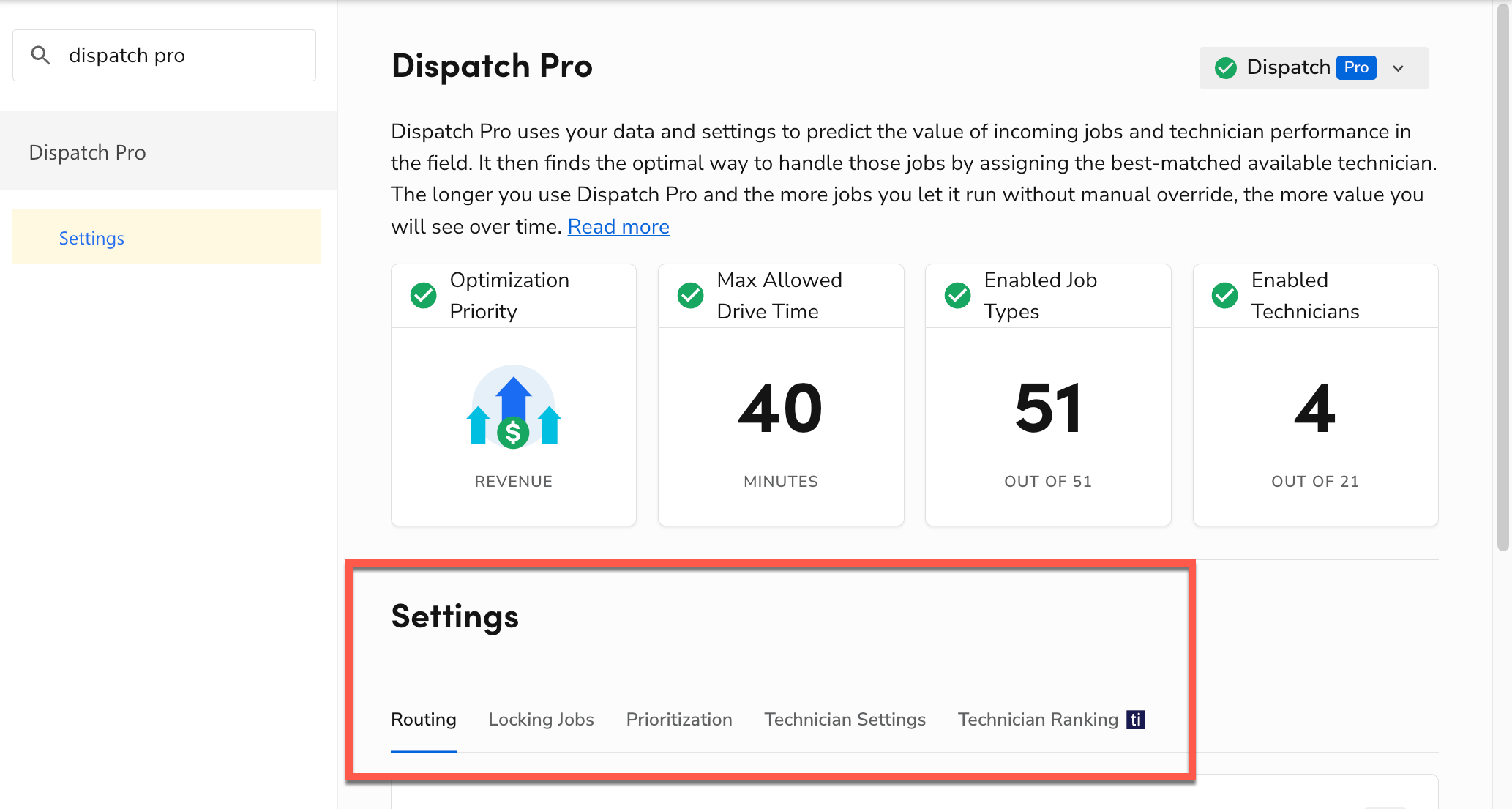This screenshot has height=809, width=1512.
Task: Click the 'Dispatch Pro' page heading
Action: pyautogui.click(x=492, y=66)
